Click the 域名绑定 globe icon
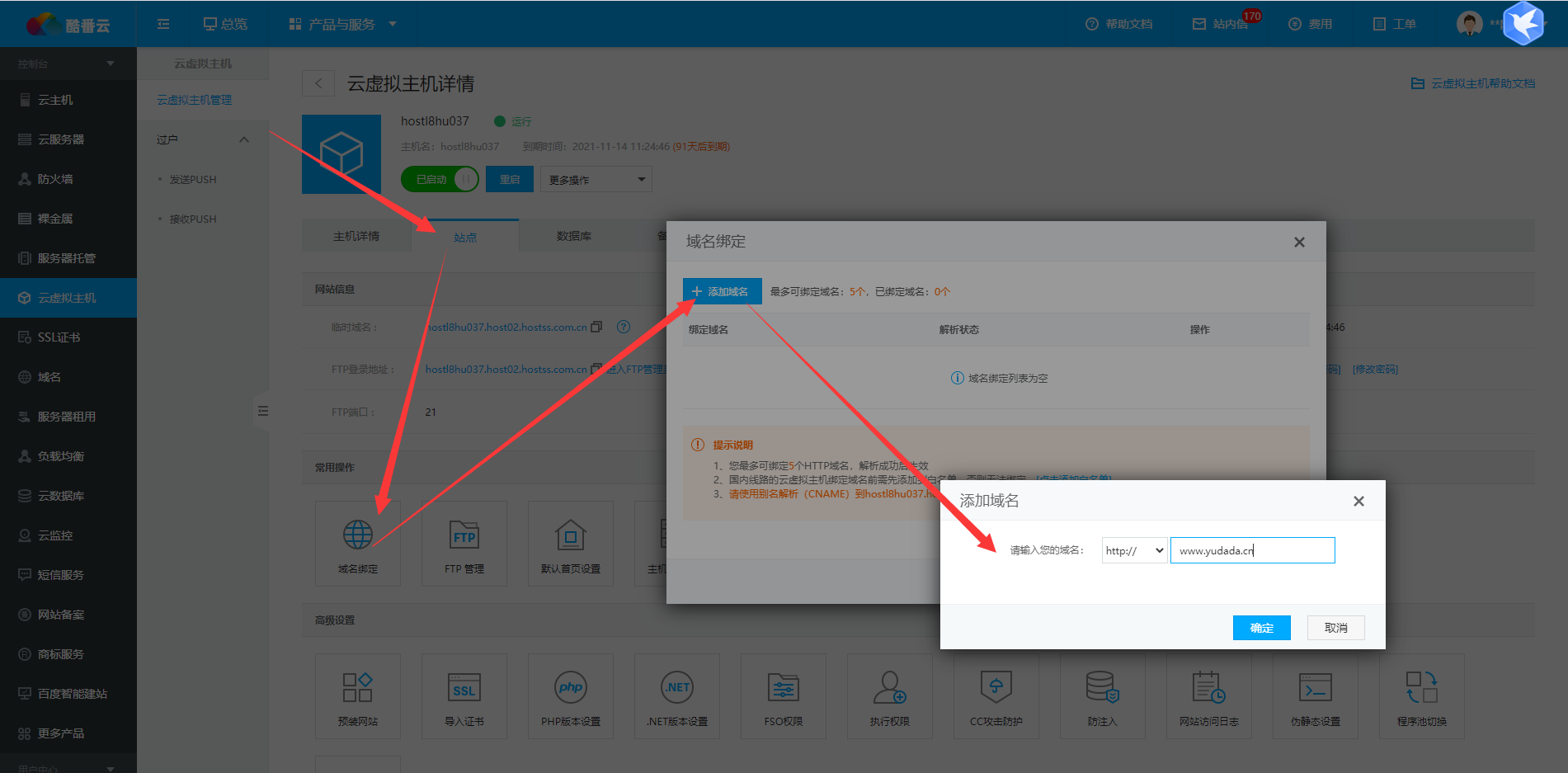The height and width of the screenshot is (773, 1568). point(357,535)
